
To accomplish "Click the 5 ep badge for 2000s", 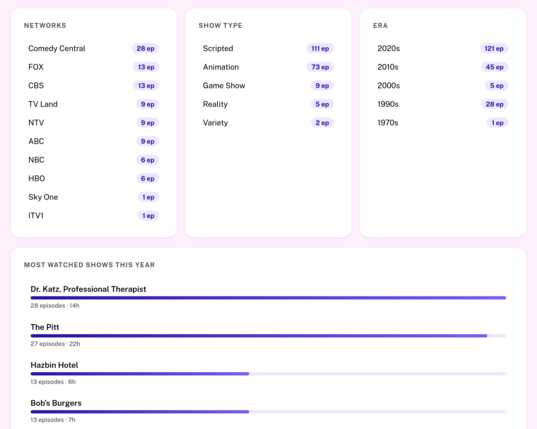I will [497, 86].
